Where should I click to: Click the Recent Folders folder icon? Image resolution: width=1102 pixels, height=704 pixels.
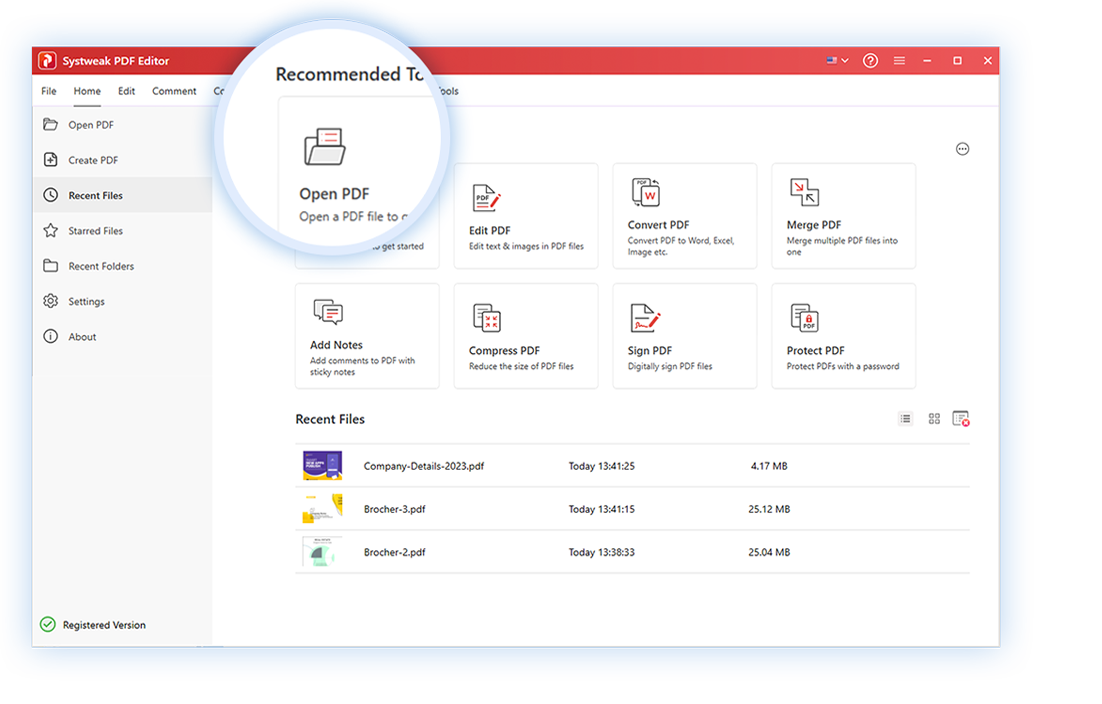[51, 266]
